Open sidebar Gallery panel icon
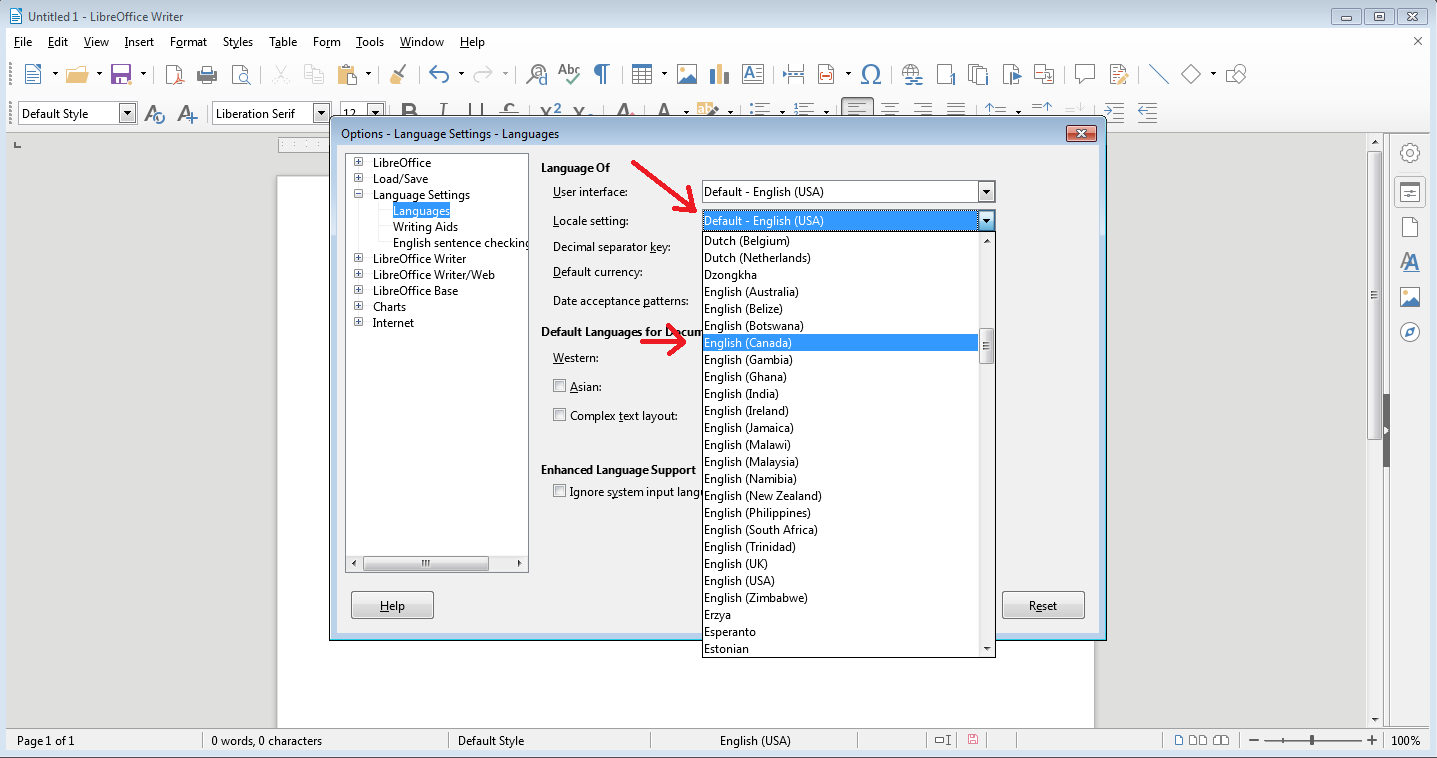Screen dimensions: 1437x758 tap(1410, 297)
